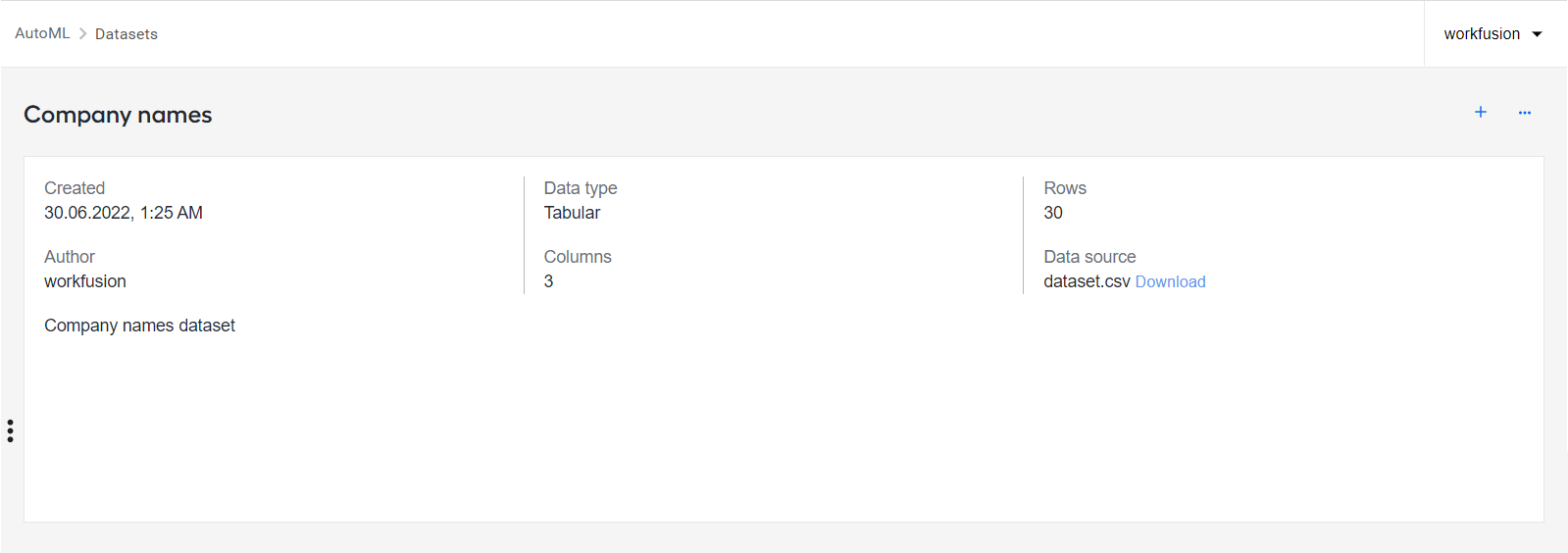Go to the AutoML breadcrumb
1568x553 pixels.
point(42,33)
